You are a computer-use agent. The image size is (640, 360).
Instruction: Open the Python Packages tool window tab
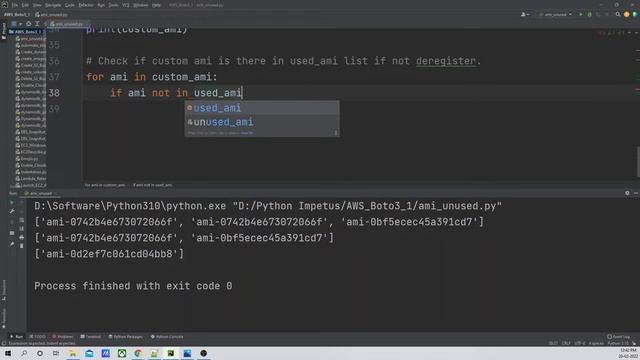tap(126, 337)
